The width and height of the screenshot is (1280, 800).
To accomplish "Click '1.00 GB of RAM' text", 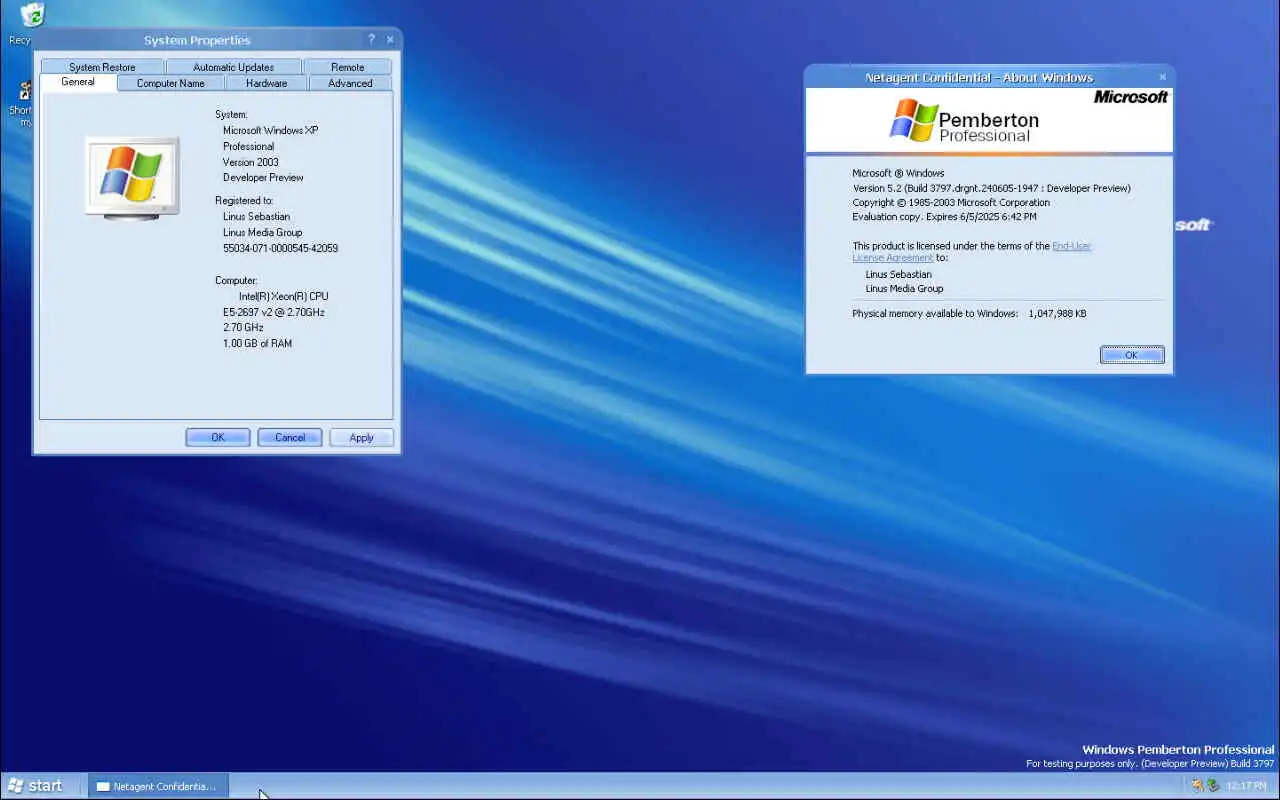I will coord(257,343).
